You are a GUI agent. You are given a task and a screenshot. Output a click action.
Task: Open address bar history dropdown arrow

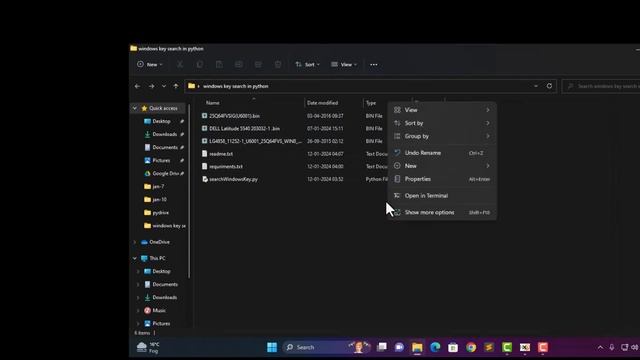pos(536,86)
